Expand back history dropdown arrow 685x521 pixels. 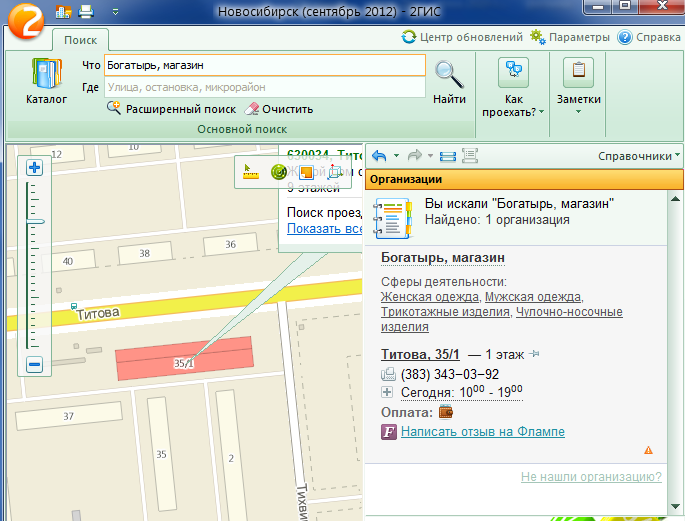coord(396,155)
